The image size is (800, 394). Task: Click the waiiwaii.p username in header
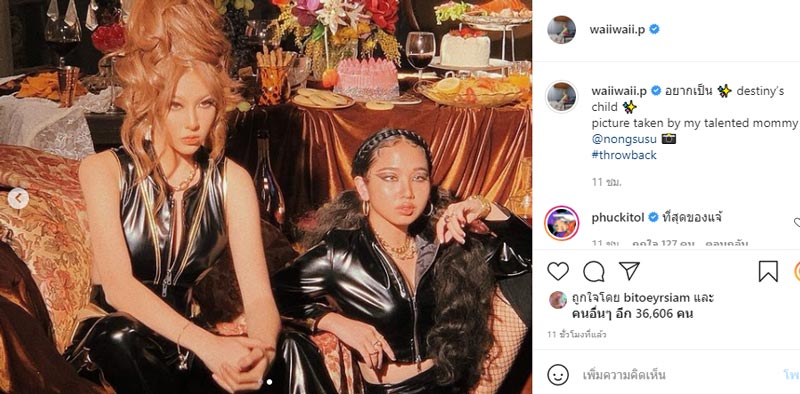[617, 30]
